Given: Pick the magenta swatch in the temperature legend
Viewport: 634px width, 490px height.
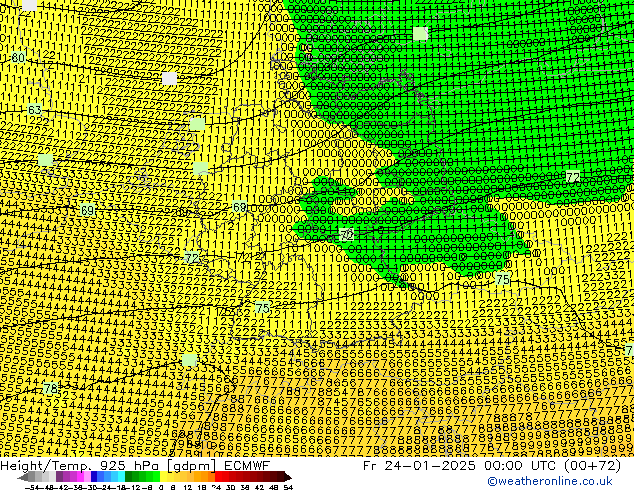Looking at the screenshot, I should [80, 477].
